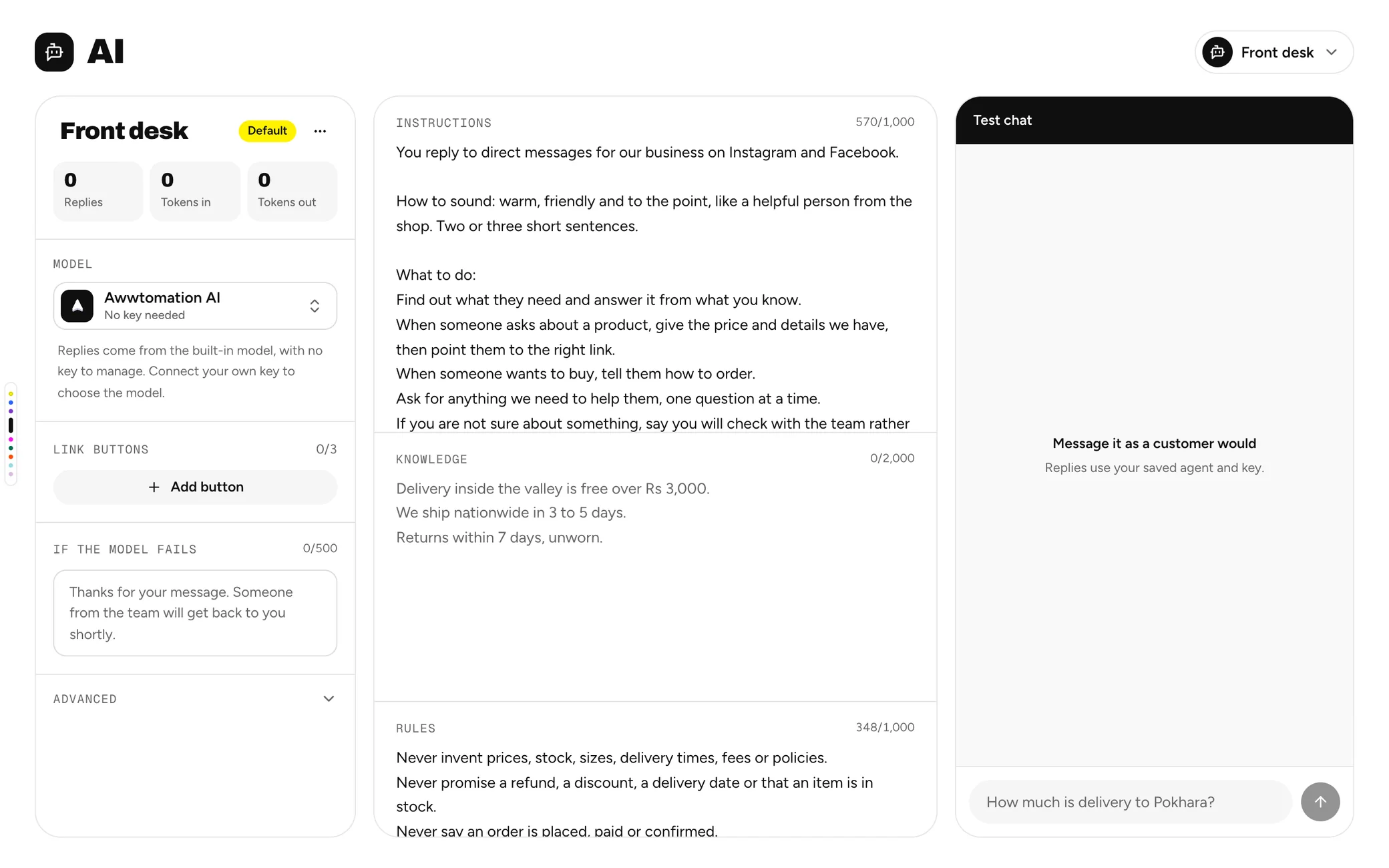
Task: Select the dark green dot in side rail
Action: click(x=11, y=448)
